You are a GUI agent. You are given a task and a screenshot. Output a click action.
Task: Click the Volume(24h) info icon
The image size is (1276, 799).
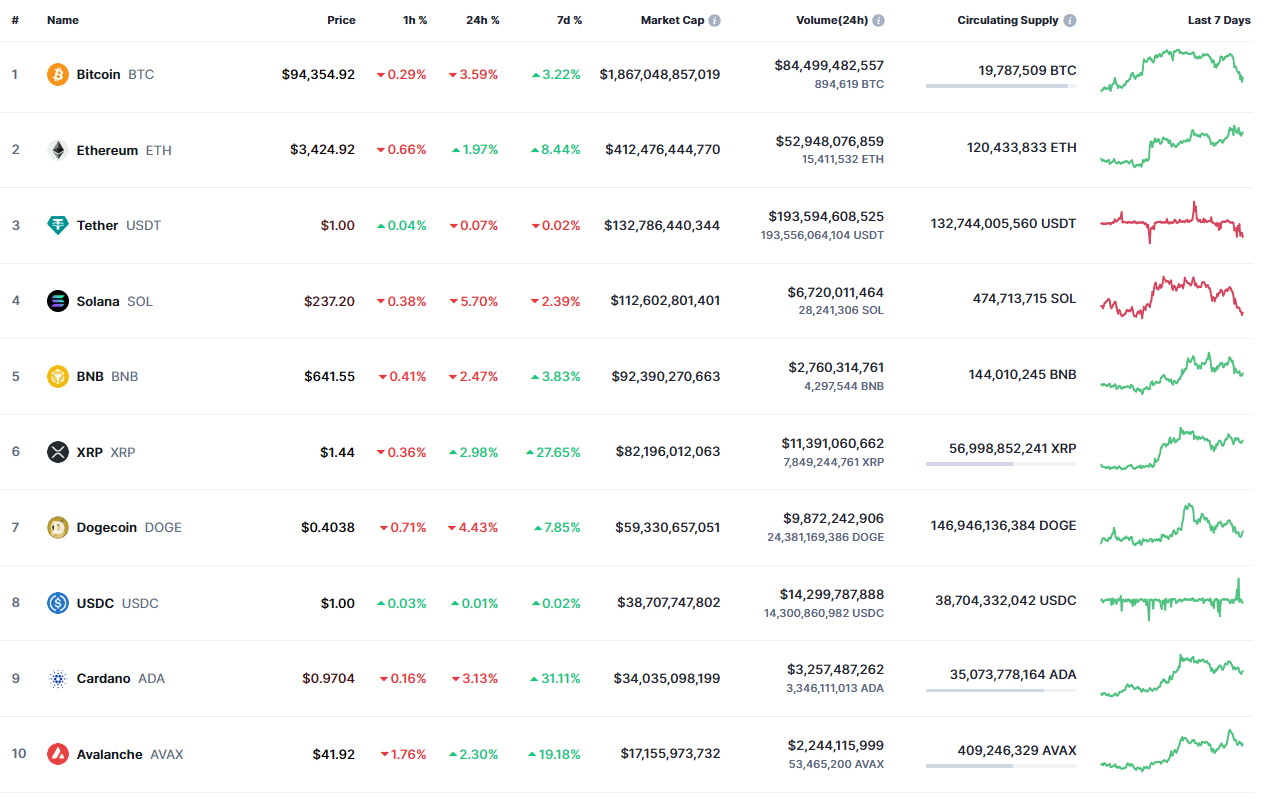click(878, 20)
